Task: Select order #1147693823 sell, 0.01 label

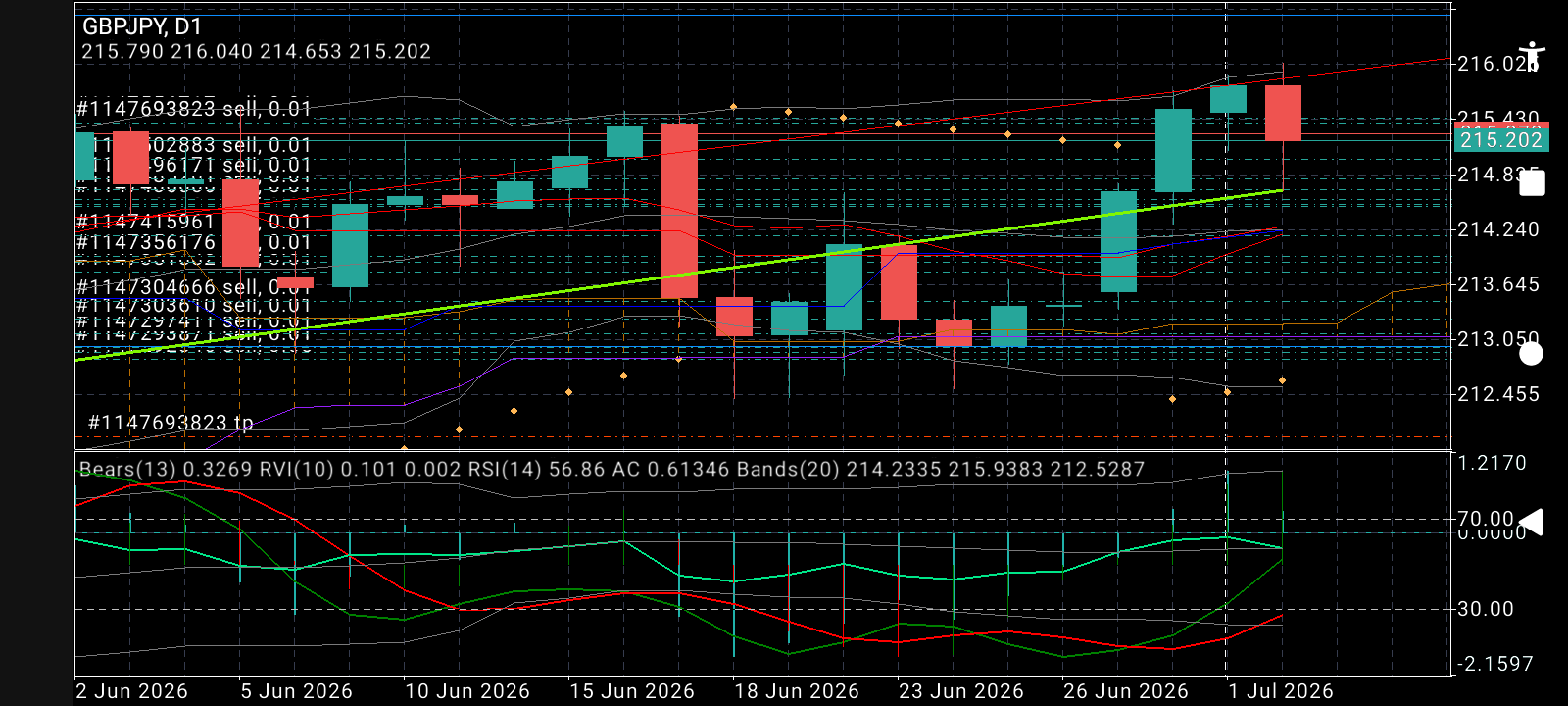Action: 194,108
